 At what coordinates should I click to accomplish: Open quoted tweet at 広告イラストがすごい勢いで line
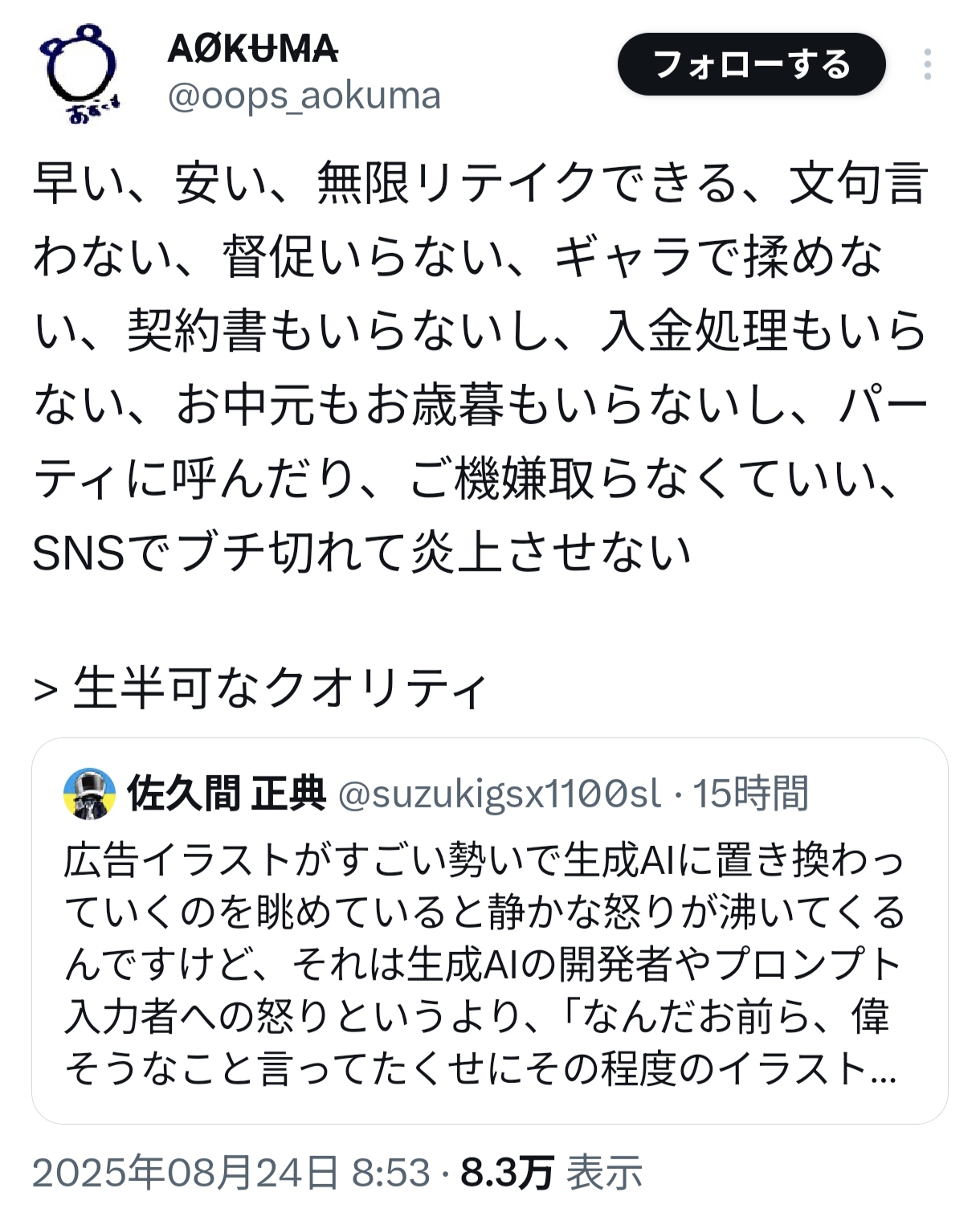point(484,860)
